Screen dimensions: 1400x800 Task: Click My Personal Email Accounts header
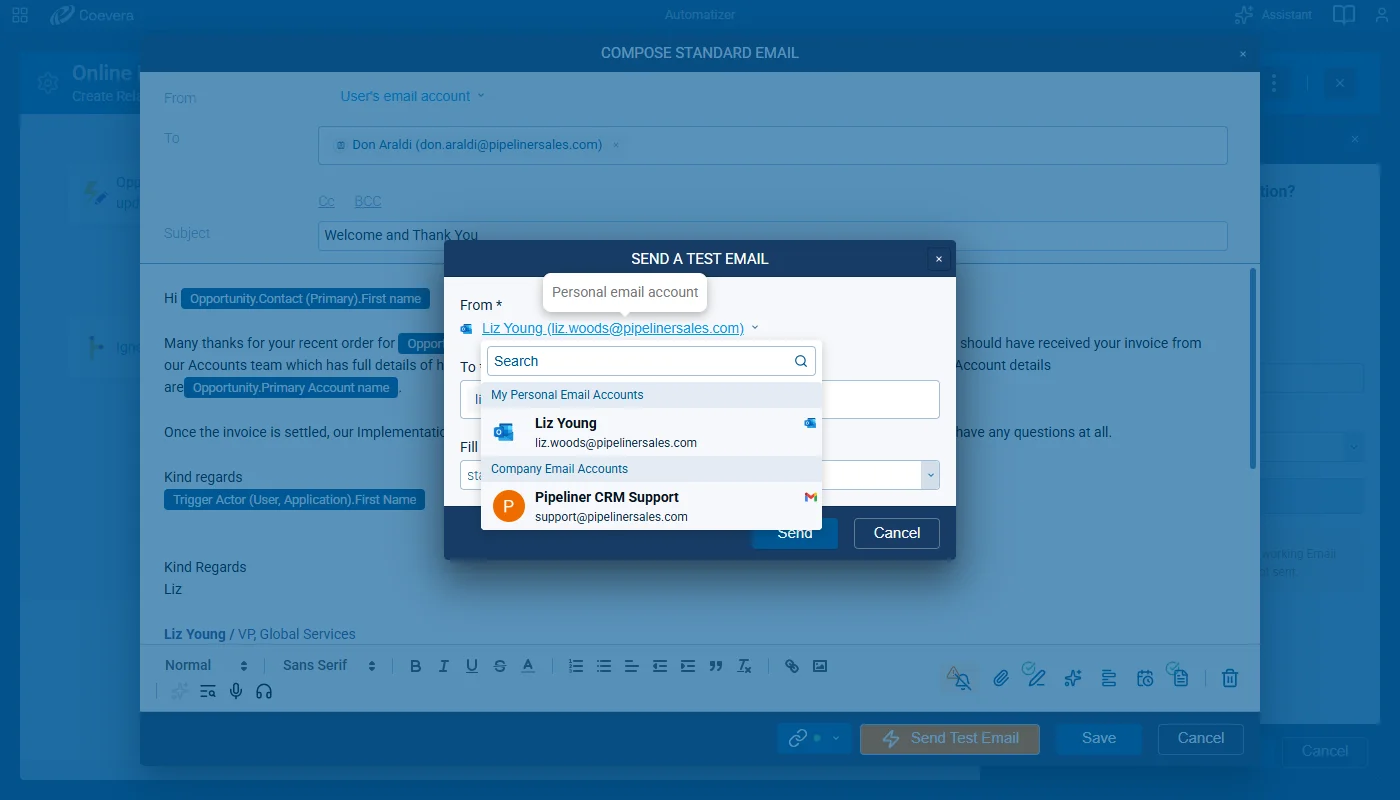tap(651, 395)
